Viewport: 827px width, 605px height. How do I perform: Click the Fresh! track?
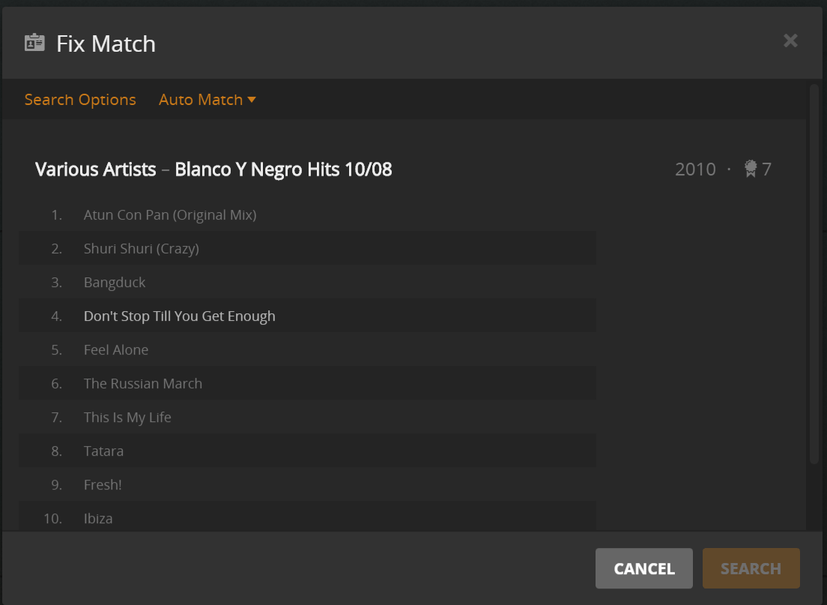[103, 485]
